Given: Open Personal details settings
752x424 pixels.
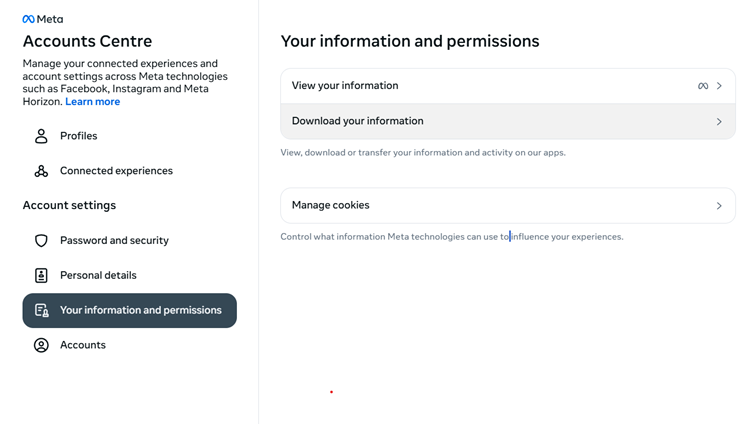Looking at the screenshot, I should [129, 275].
